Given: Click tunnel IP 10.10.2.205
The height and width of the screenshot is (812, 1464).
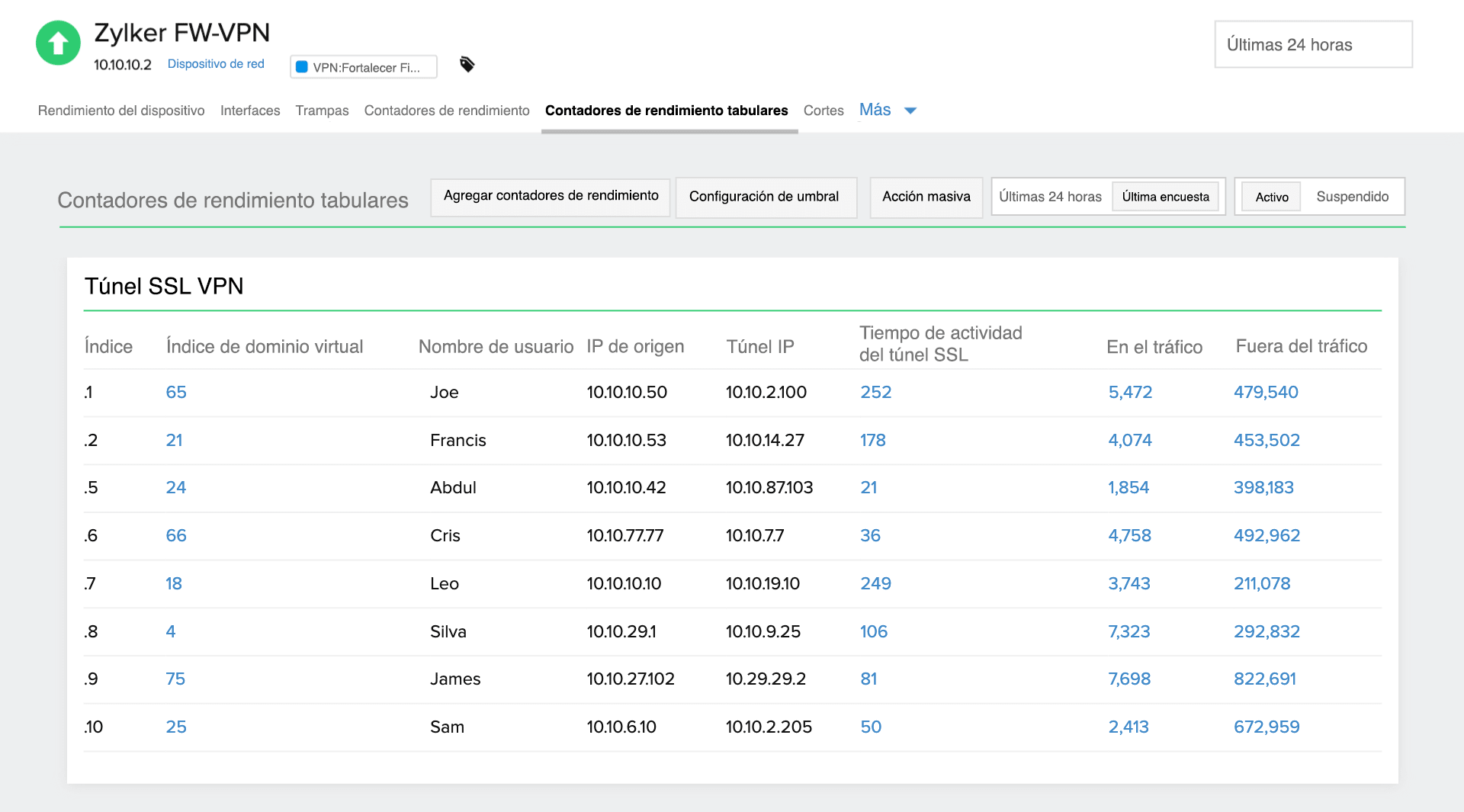Looking at the screenshot, I should 769,727.
